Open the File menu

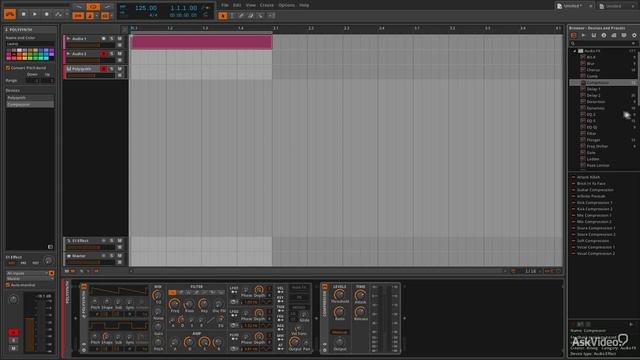point(225,5)
